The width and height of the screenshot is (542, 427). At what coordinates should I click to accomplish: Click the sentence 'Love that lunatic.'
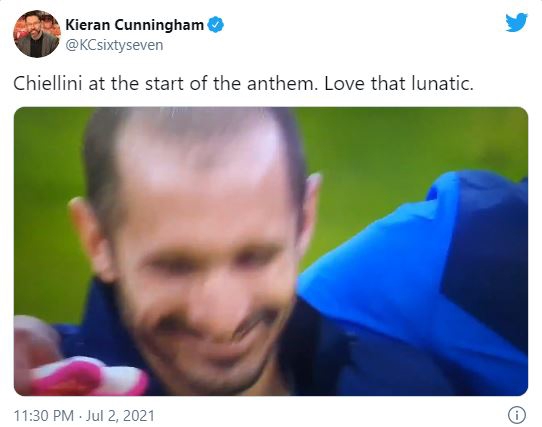tap(399, 84)
